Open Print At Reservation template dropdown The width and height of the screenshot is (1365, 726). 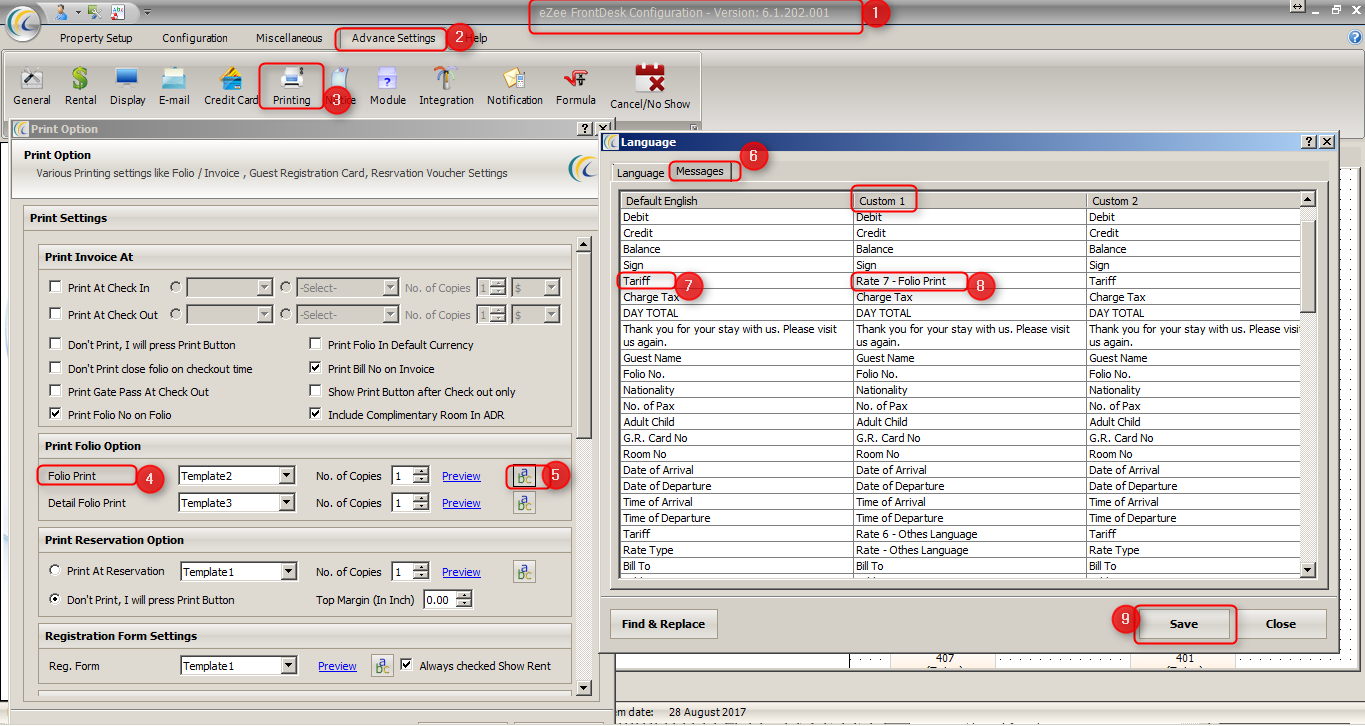click(x=288, y=572)
